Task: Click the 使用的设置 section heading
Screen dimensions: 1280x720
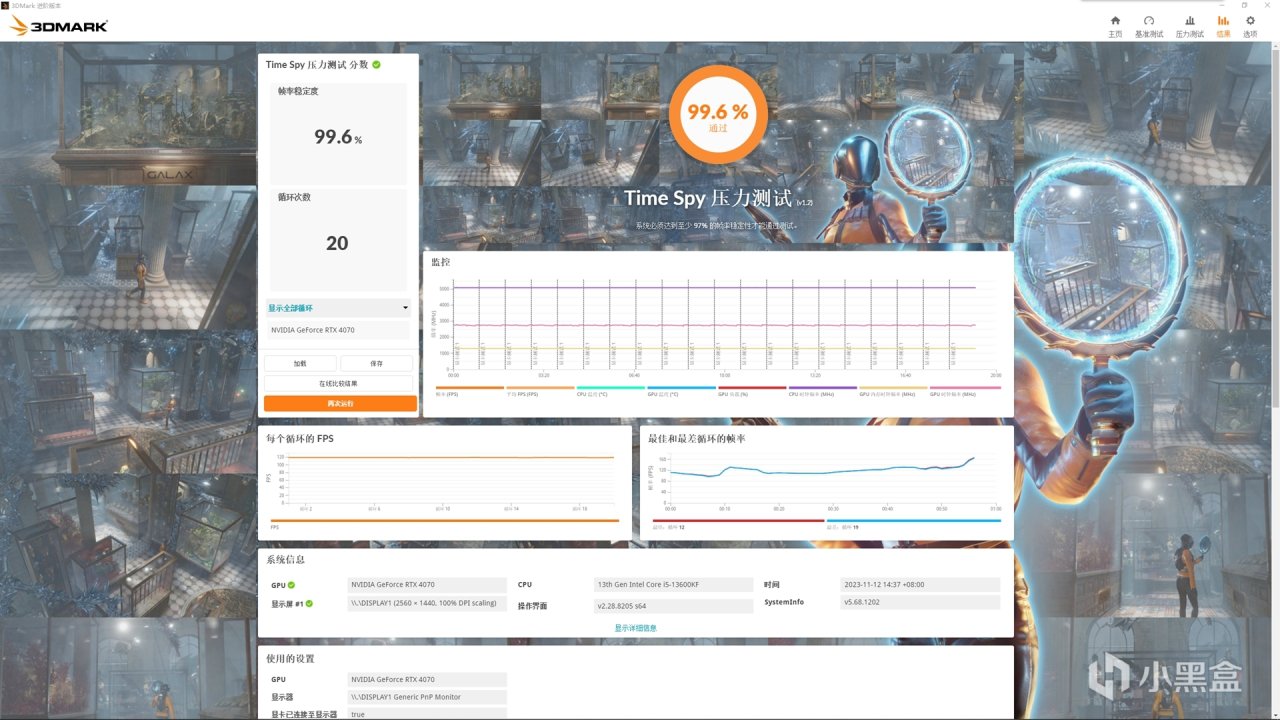Action: (290, 659)
